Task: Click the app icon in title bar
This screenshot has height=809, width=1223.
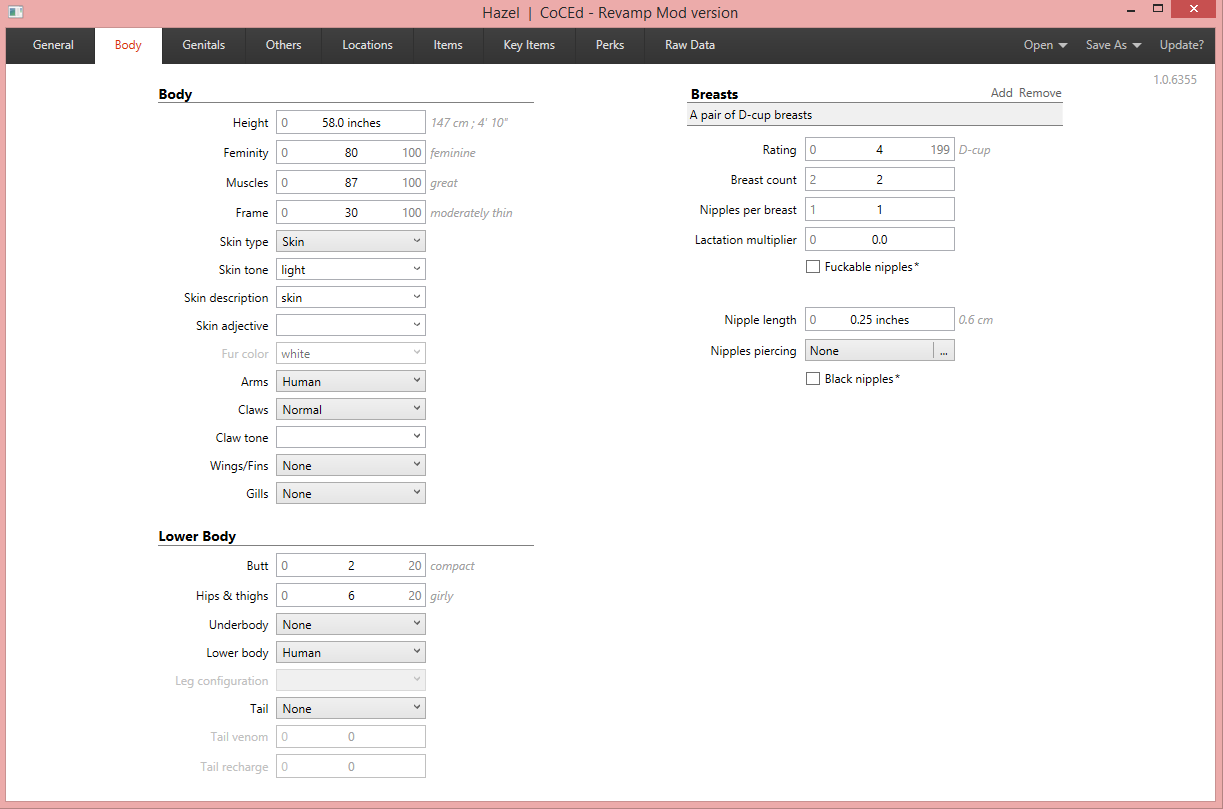Action: click(x=15, y=12)
